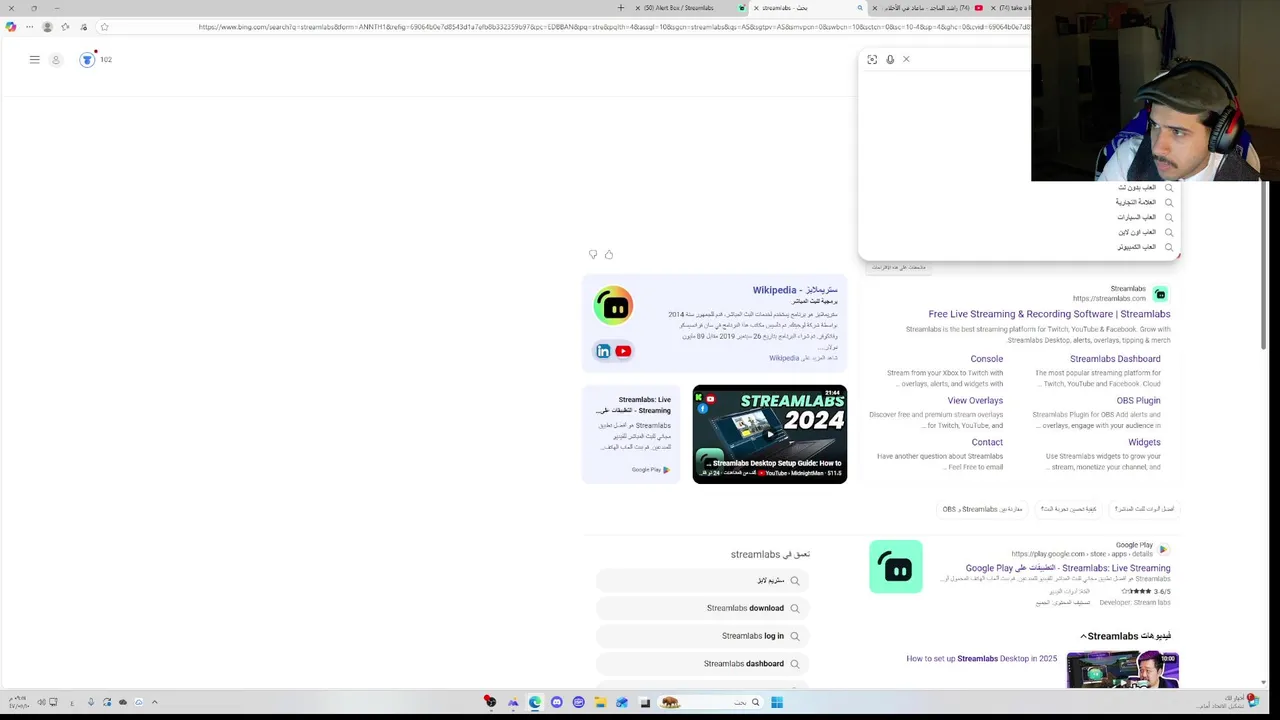Open How to set up Streamlabs Desktop in 2025
The width and height of the screenshot is (1280, 720).
point(981,659)
